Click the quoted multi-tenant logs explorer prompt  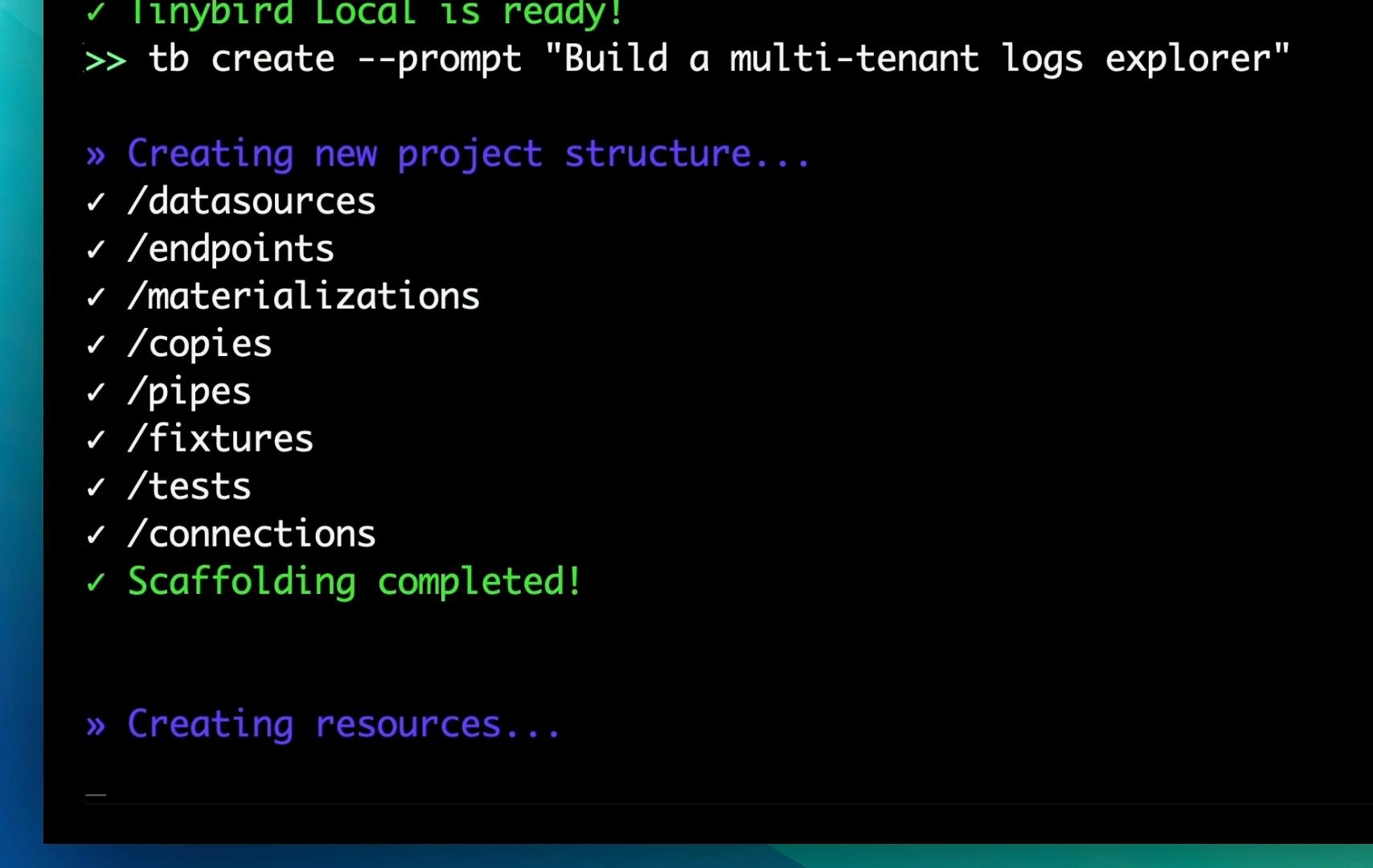tap(917, 59)
